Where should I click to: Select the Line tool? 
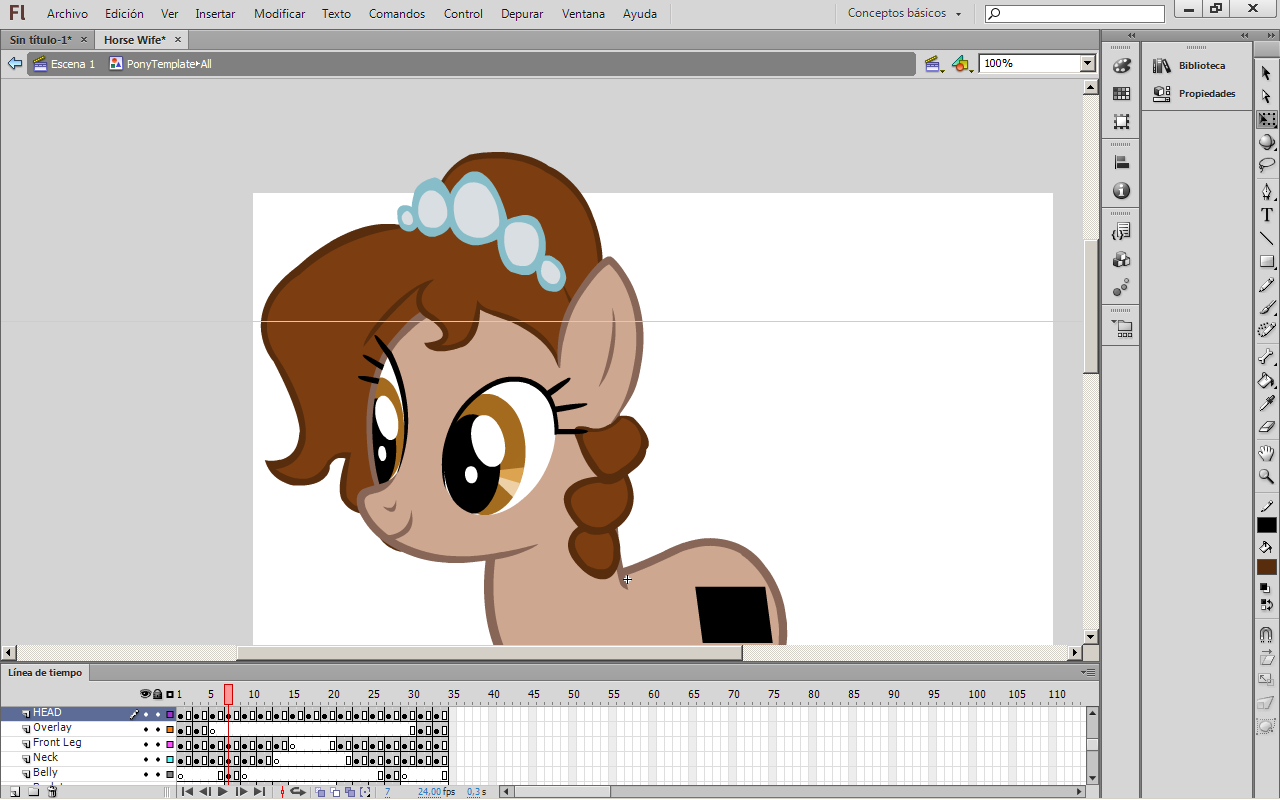[x=1266, y=238]
